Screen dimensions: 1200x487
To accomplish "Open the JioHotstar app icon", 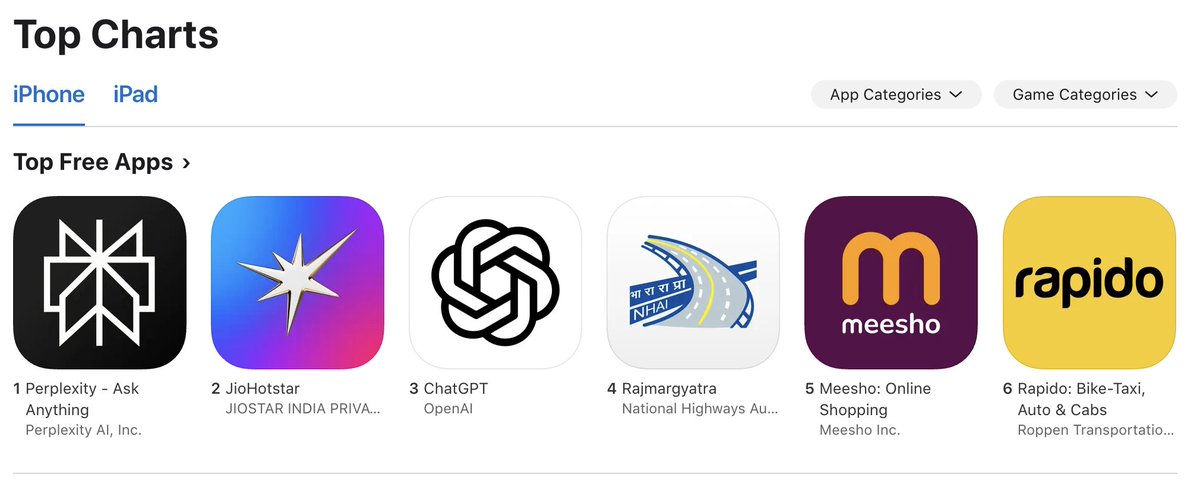I will click(298, 283).
